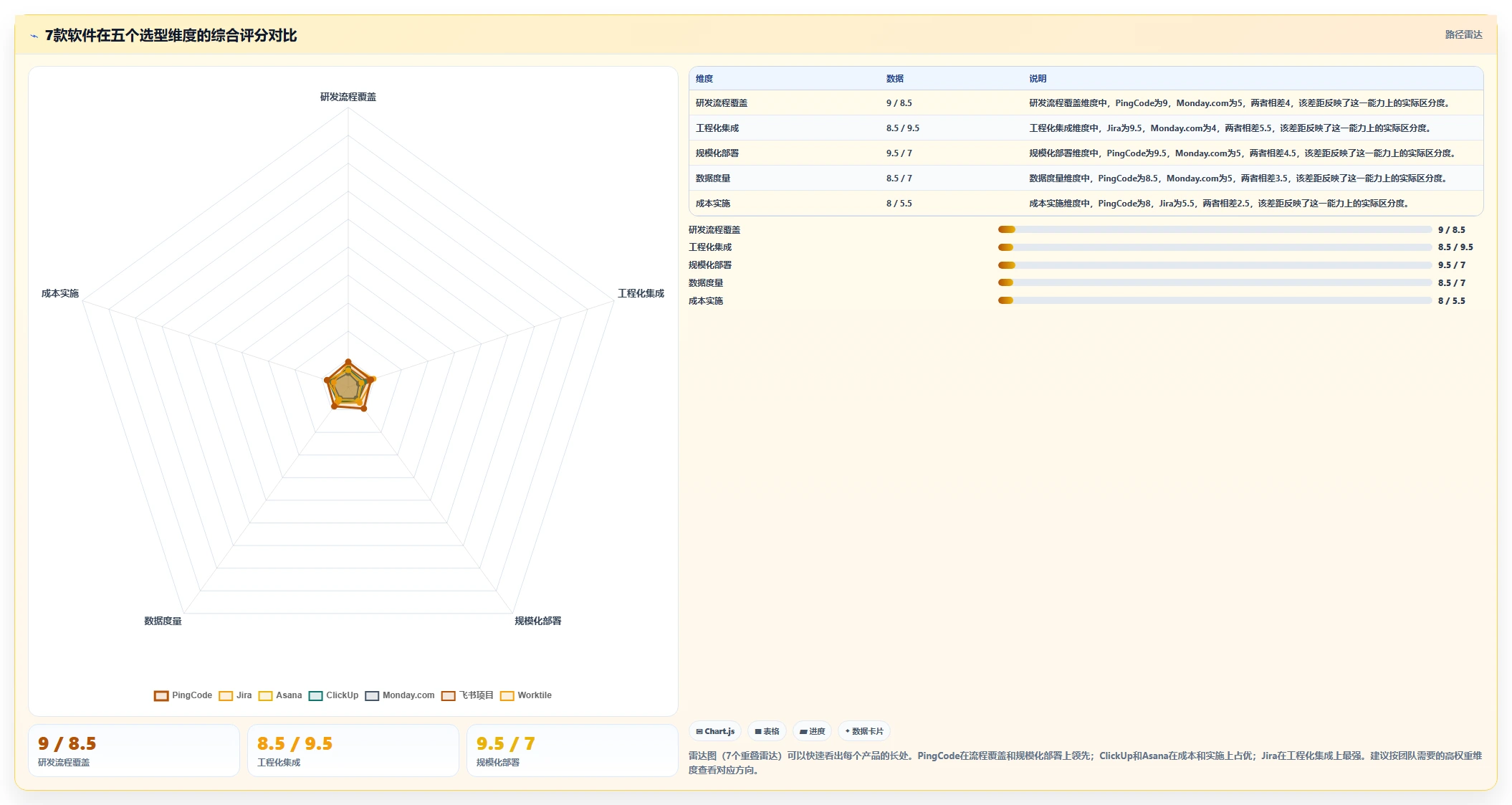Screen dimensions: 1512x805
Task: Click the 数据卡片 tag chip
Action: click(864, 731)
